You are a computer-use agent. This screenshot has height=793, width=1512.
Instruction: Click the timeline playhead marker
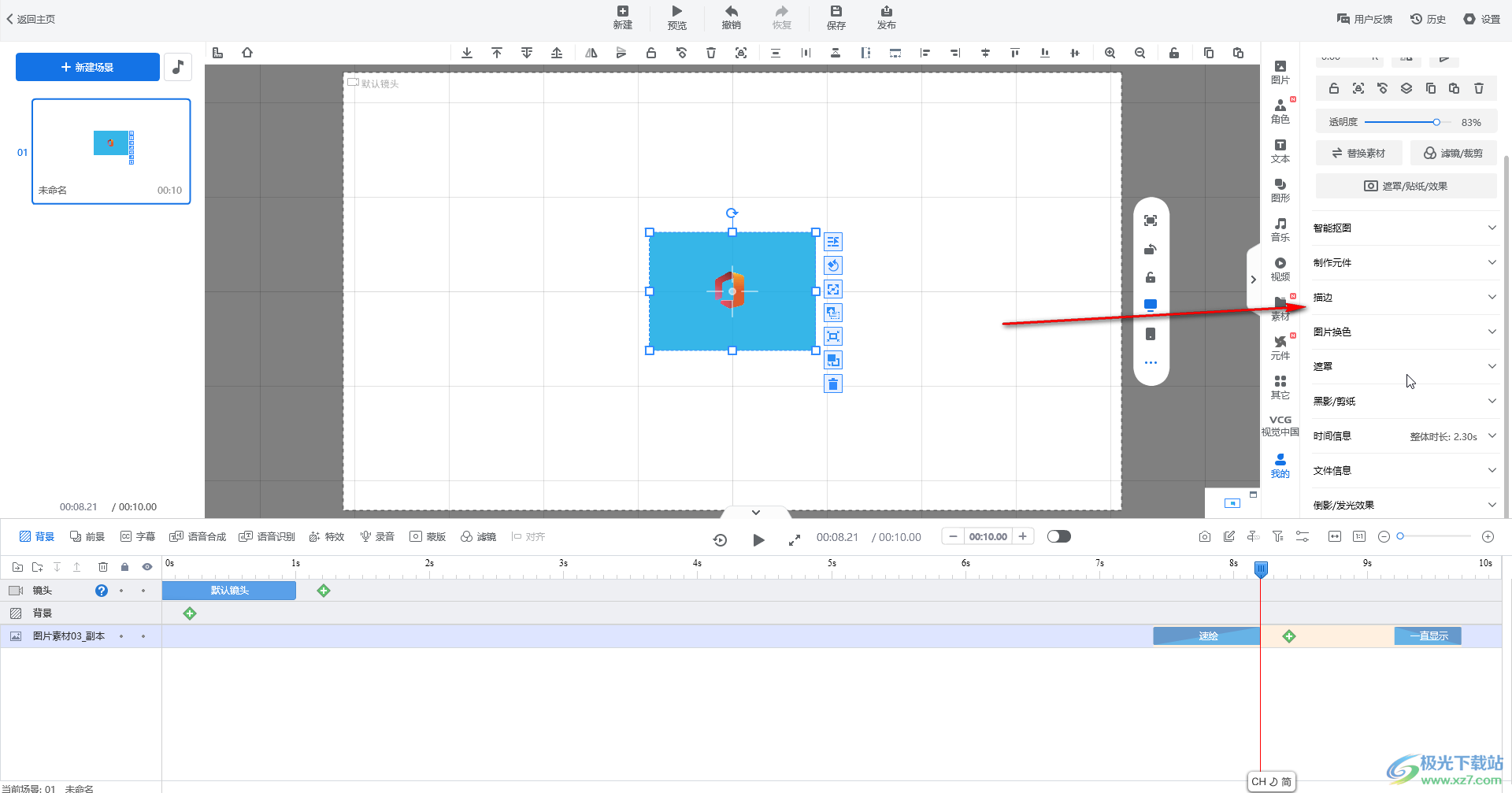[x=1261, y=569]
